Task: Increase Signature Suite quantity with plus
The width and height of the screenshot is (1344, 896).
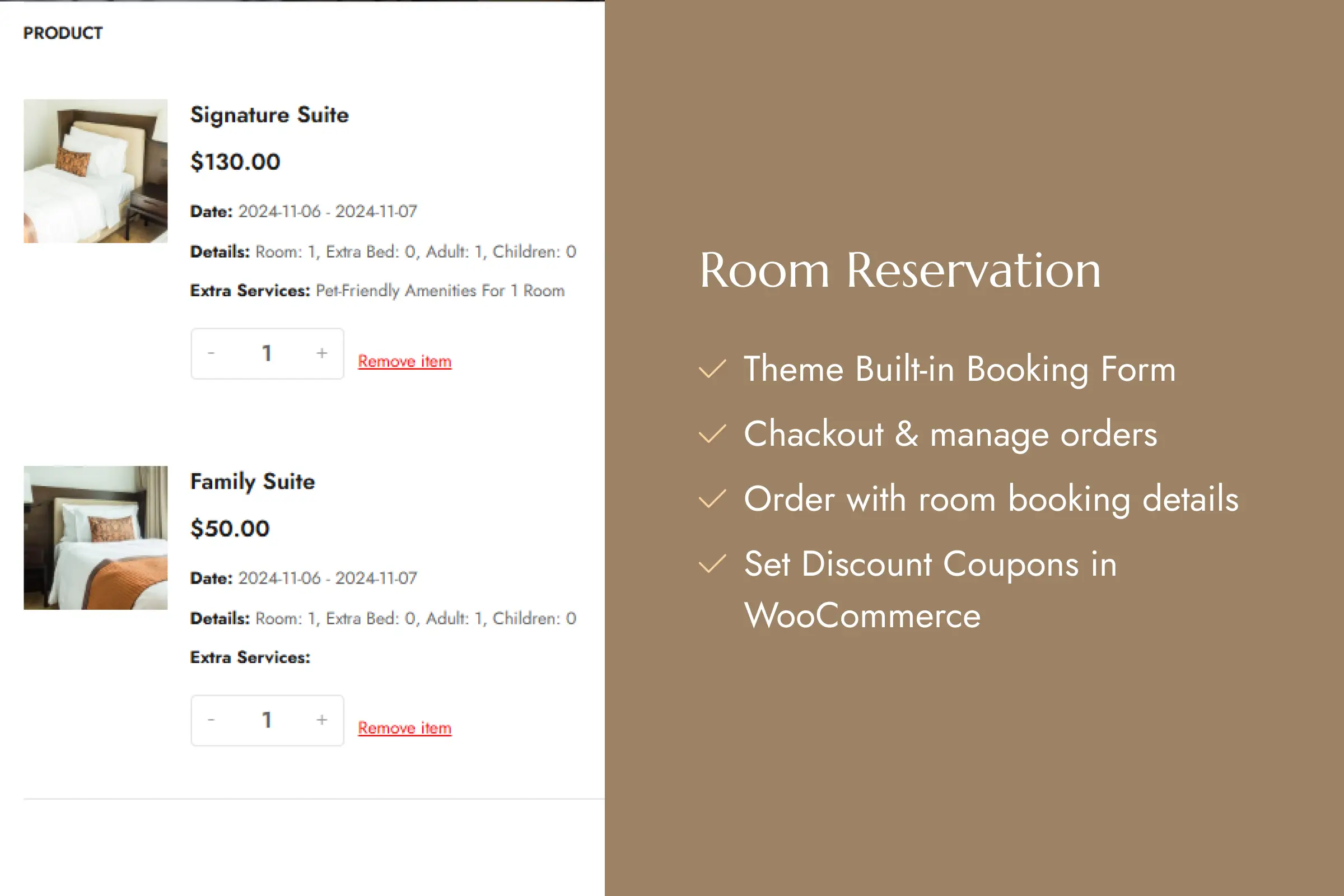Action: point(321,353)
